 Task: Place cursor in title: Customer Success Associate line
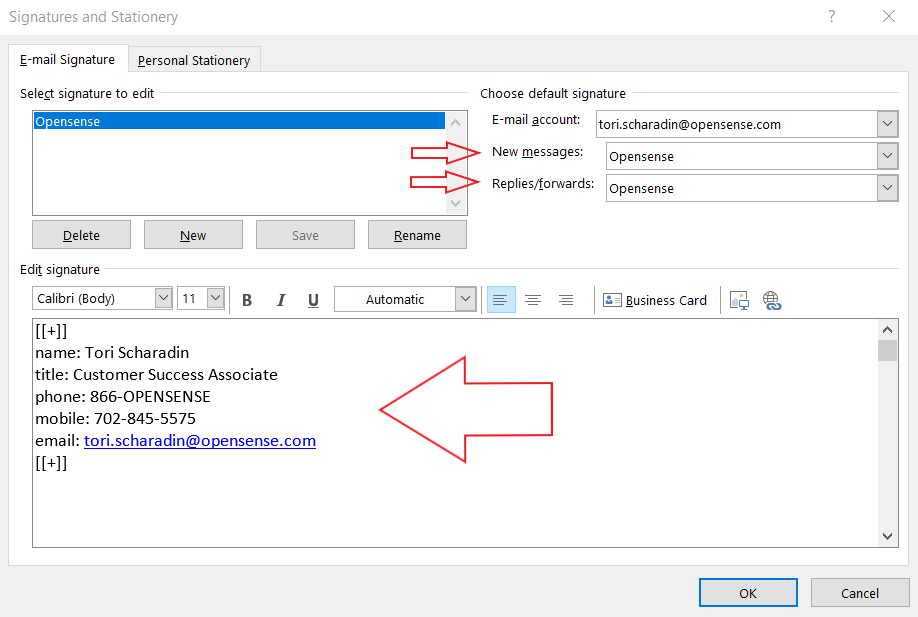point(156,375)
